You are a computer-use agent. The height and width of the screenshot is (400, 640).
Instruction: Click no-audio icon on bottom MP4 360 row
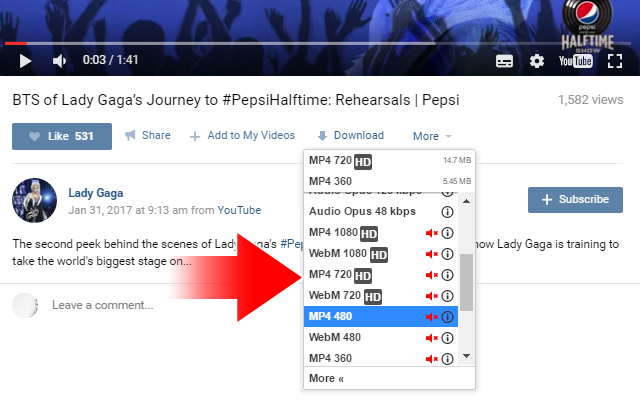pyautogui.click(x=431, y=359)
